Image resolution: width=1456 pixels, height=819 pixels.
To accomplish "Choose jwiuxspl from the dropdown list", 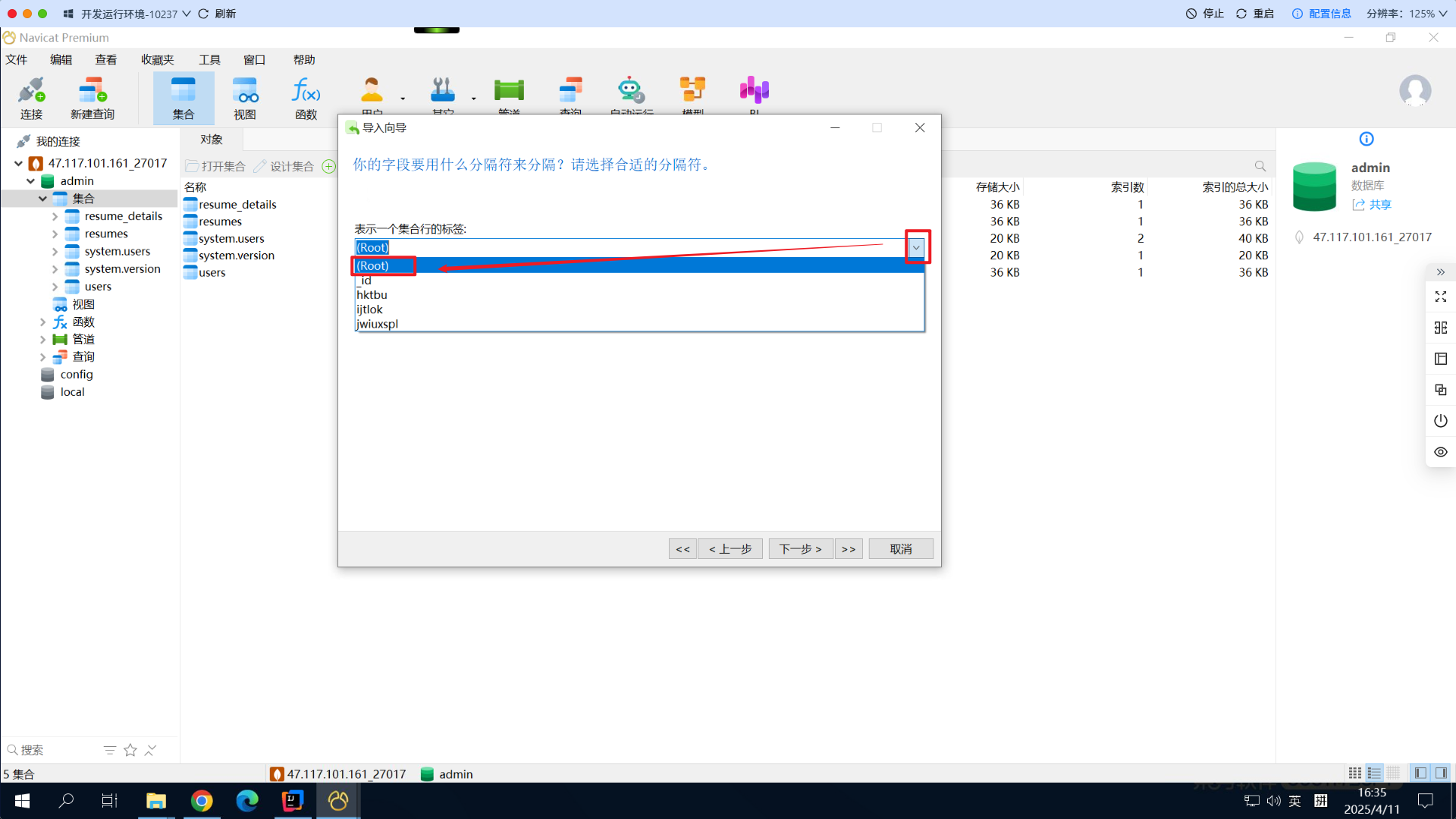I will pyautogui.click(x=639, y=324).
